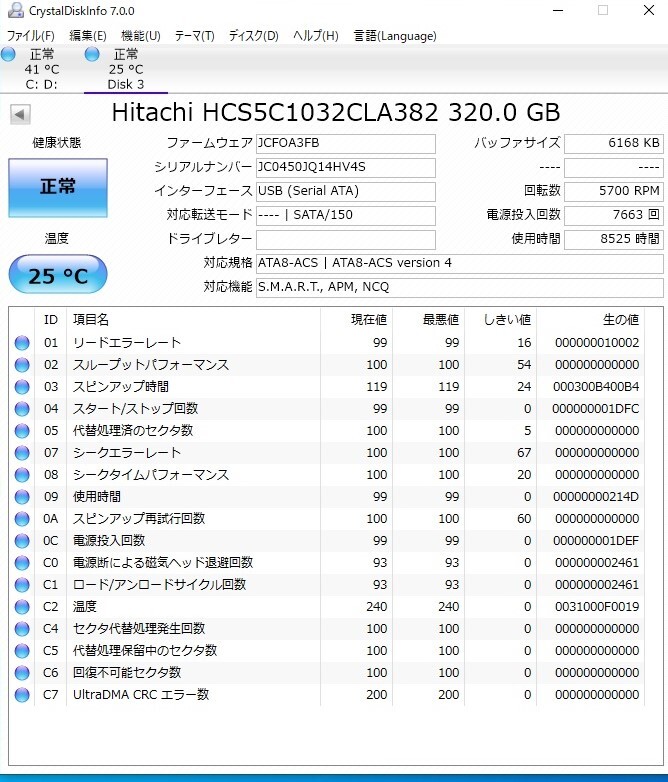Image resolution: width=668 pixels, height=782 pixels.
Task: Open the ディスク(D) menu
Action: click(x=253, y=36)
